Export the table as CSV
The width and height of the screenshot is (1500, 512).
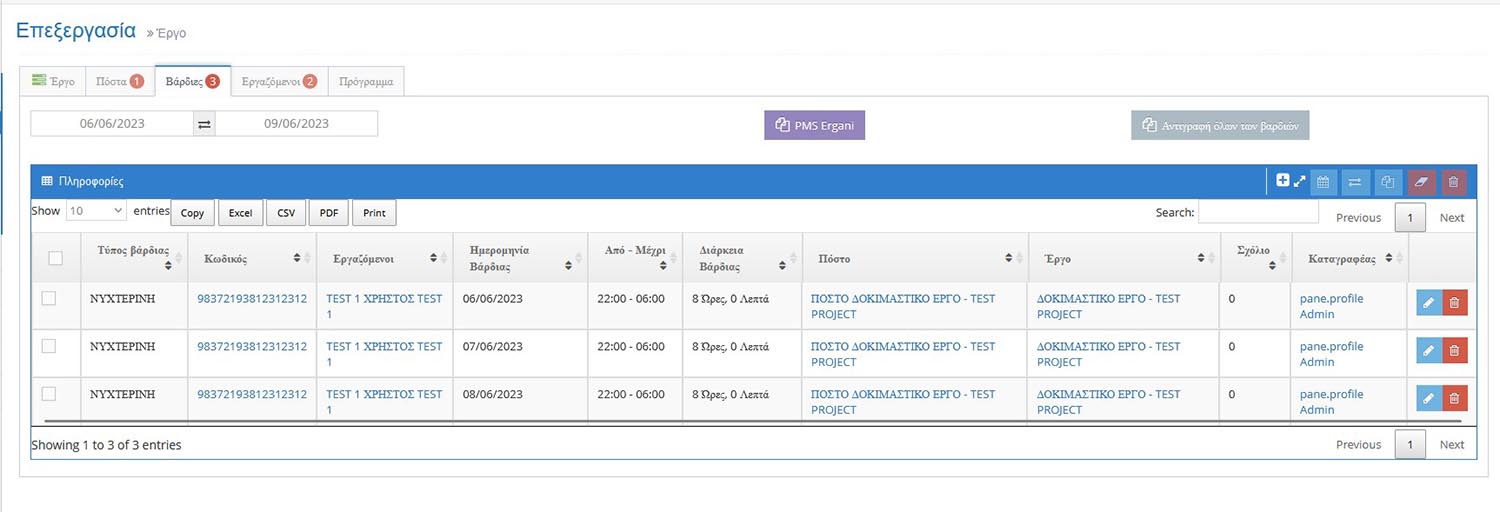(286, 213)
